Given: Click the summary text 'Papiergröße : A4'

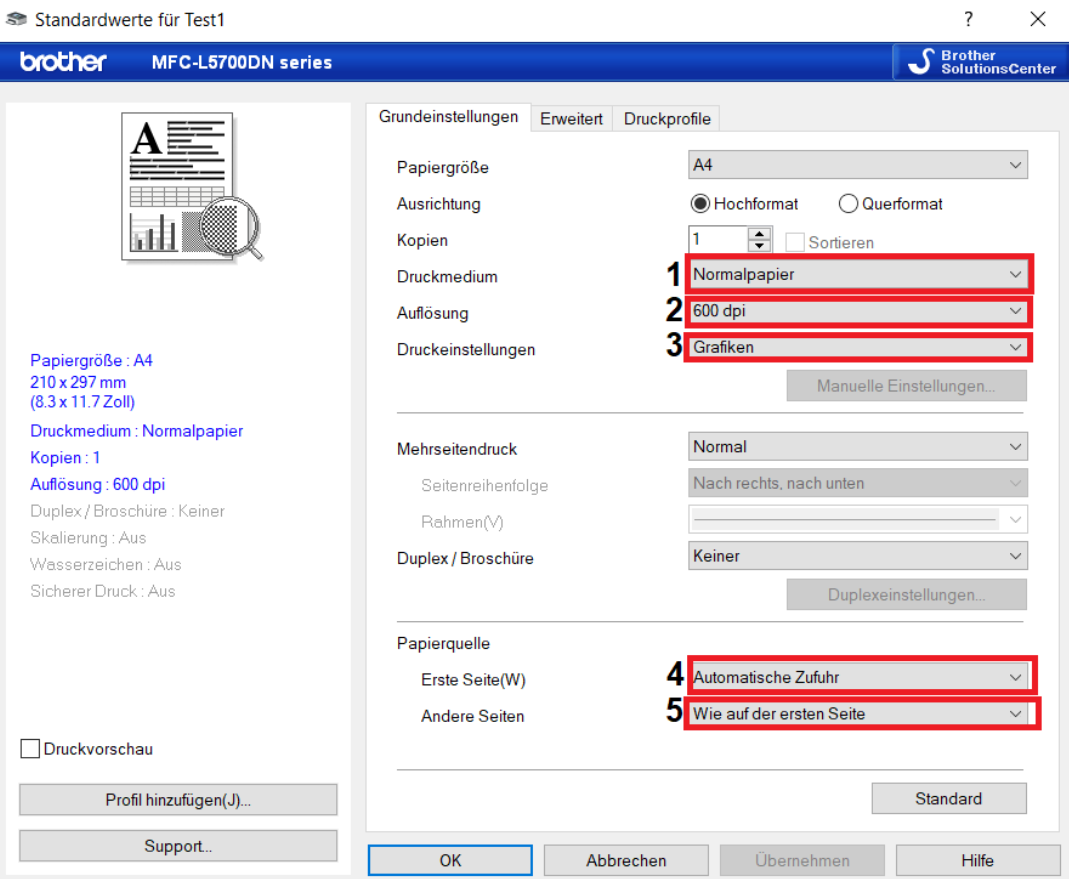Looking at the screenshot, I should pos(91,361).
